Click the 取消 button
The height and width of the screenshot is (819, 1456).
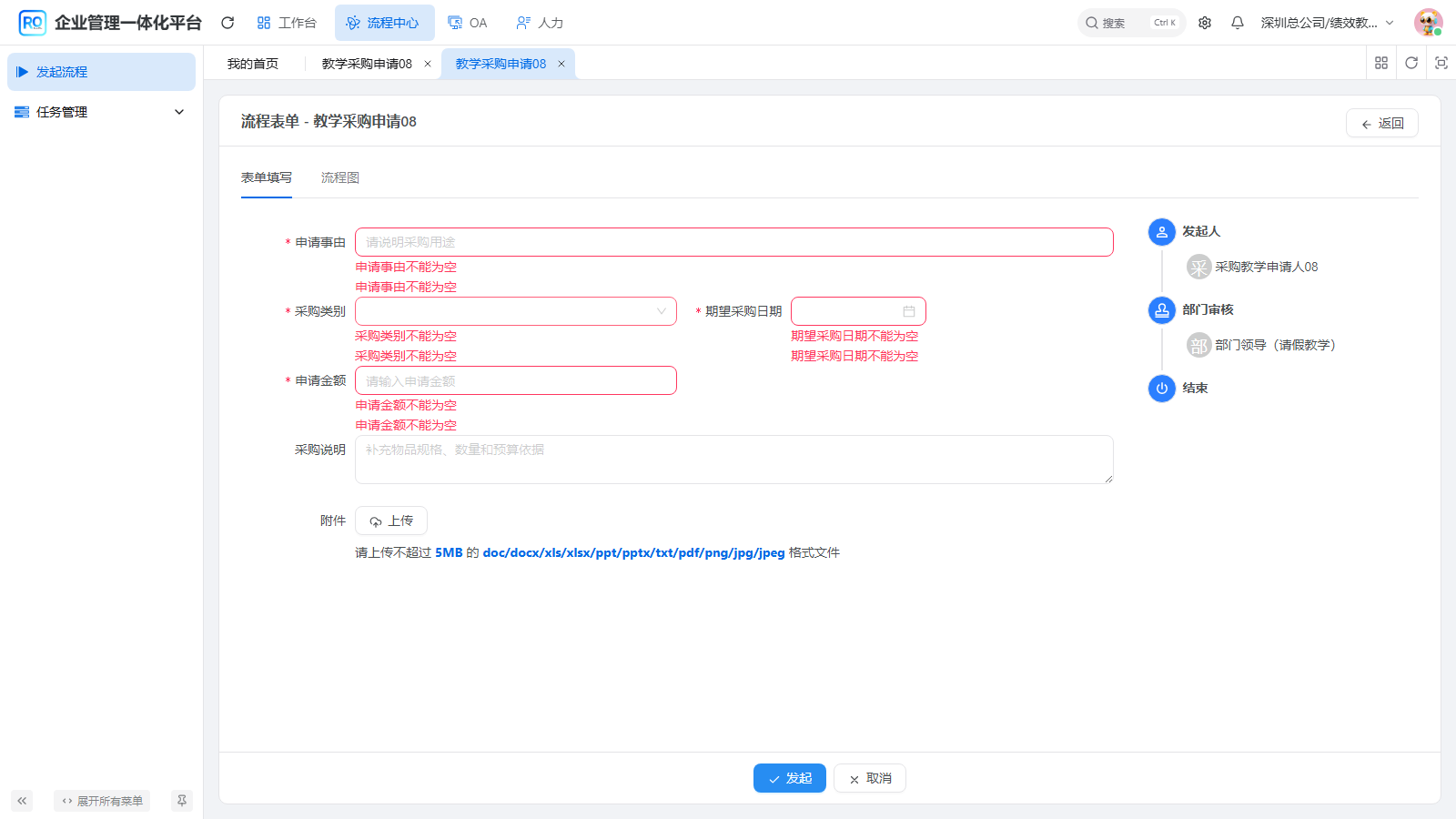point(870,778)
